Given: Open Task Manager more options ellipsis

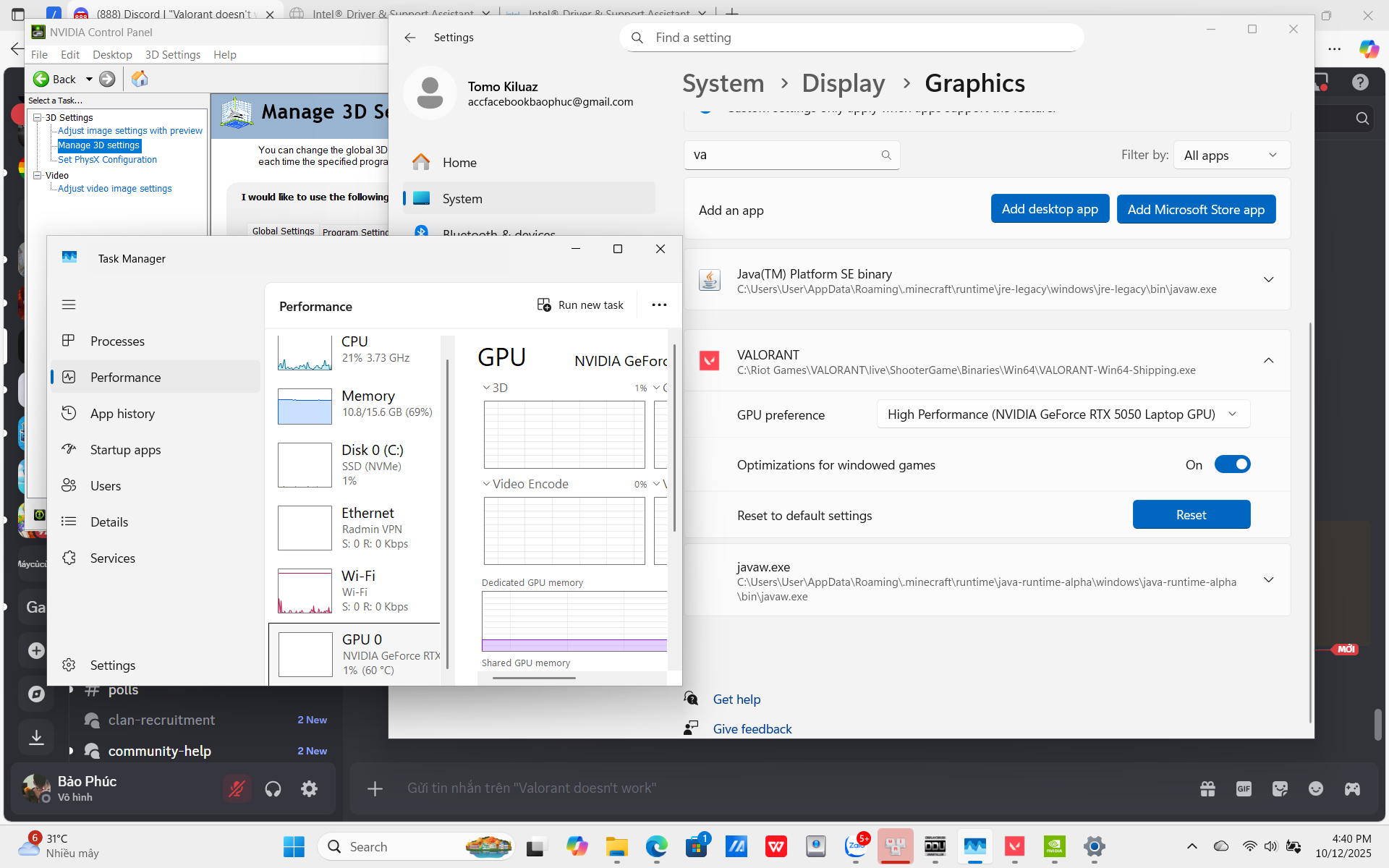Looking at the screenshot, I should pos(658,305).
